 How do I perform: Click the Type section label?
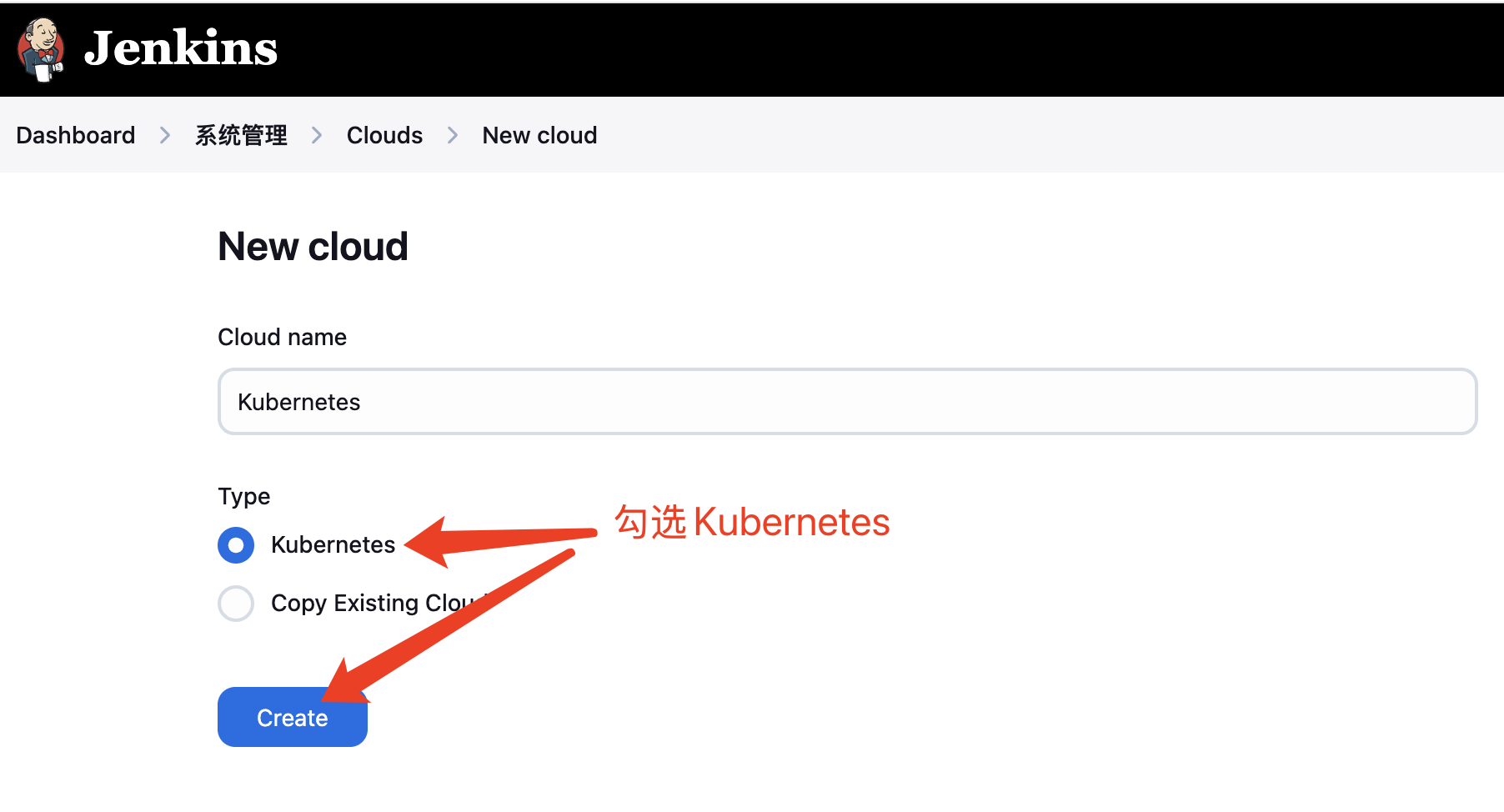pyautogui.click(x=243, y=497)
